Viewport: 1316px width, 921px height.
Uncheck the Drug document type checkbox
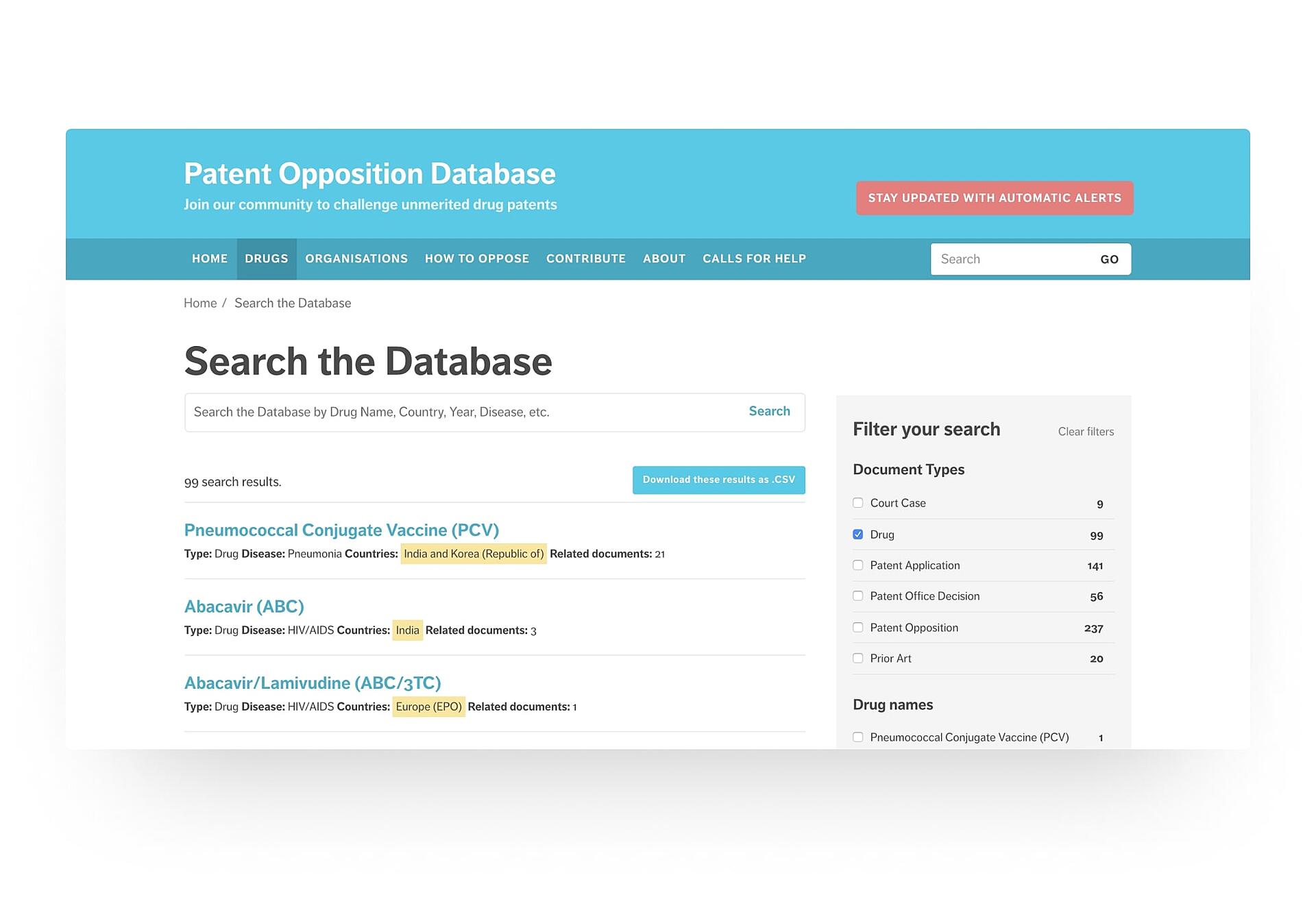(x=857, y=535)
